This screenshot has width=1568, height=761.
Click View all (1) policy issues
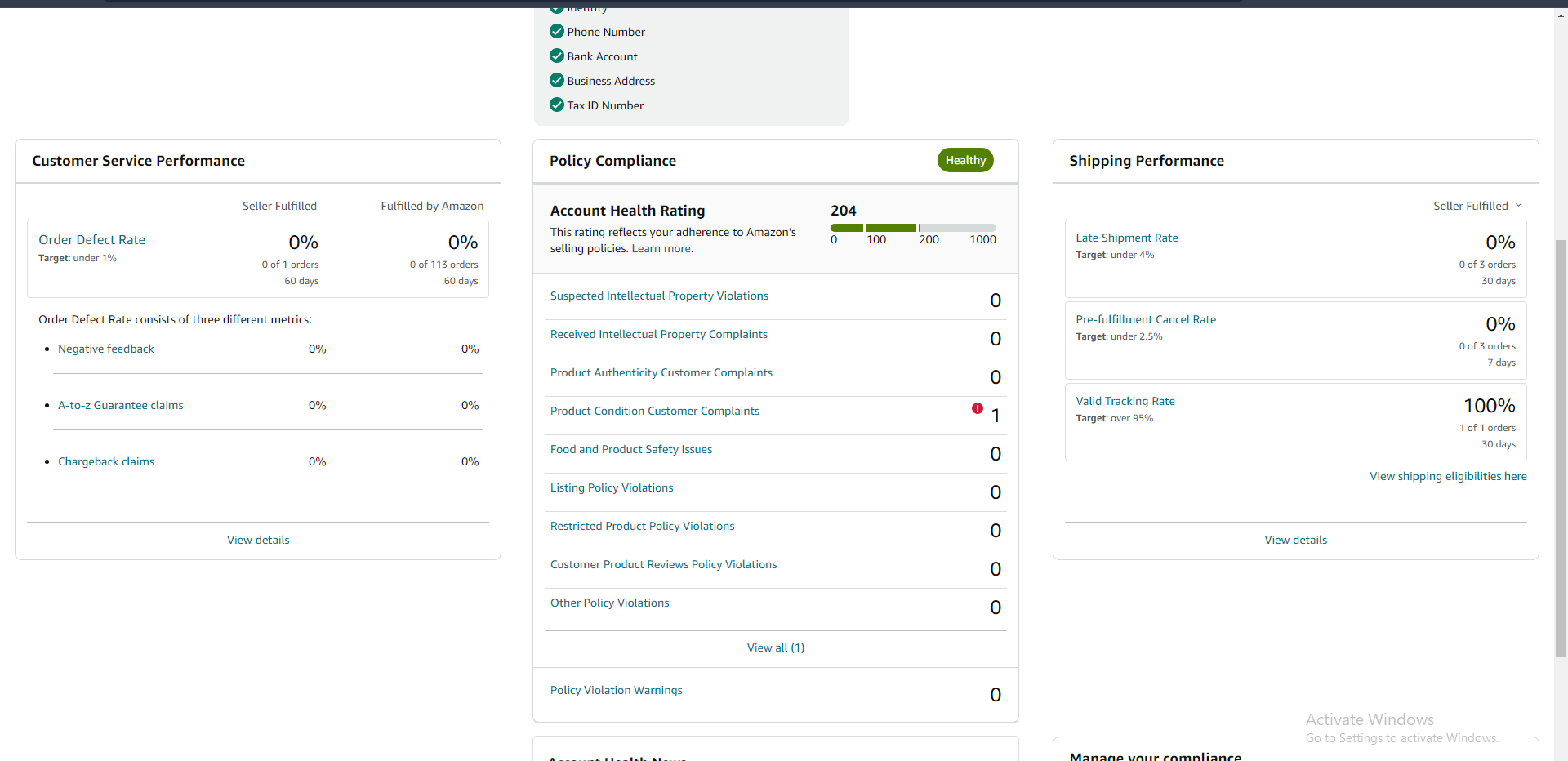[776, 648]
